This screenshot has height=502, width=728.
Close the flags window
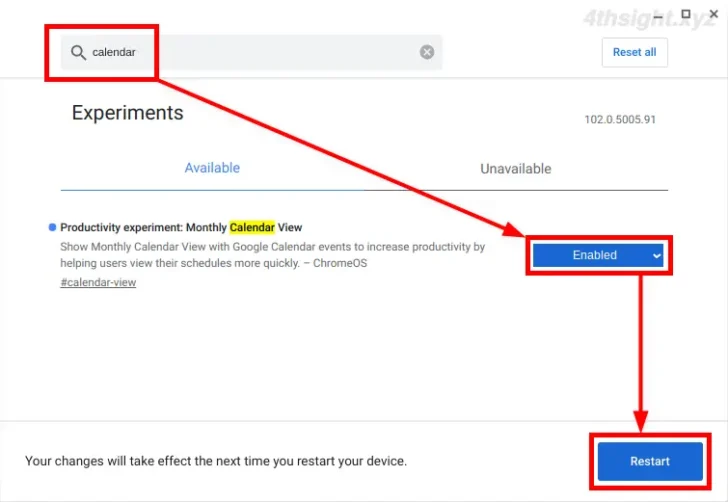coord(714,14)
